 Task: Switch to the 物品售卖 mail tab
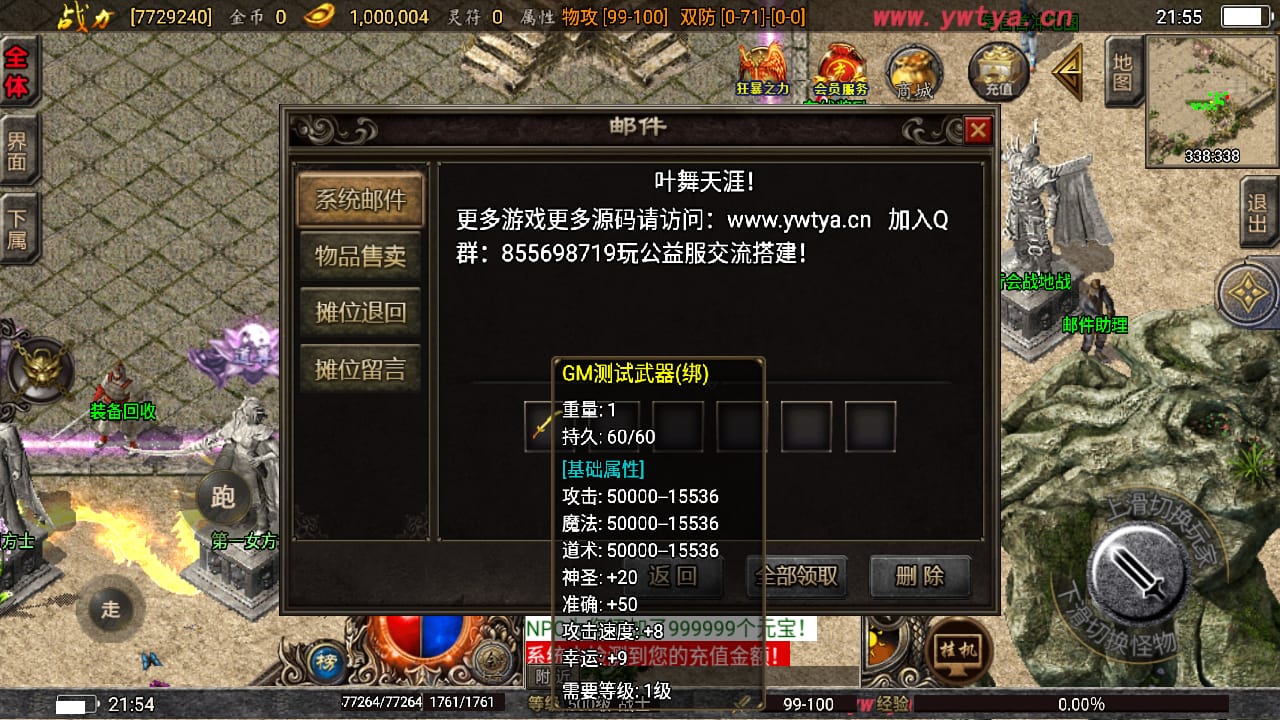pos(361,256)
